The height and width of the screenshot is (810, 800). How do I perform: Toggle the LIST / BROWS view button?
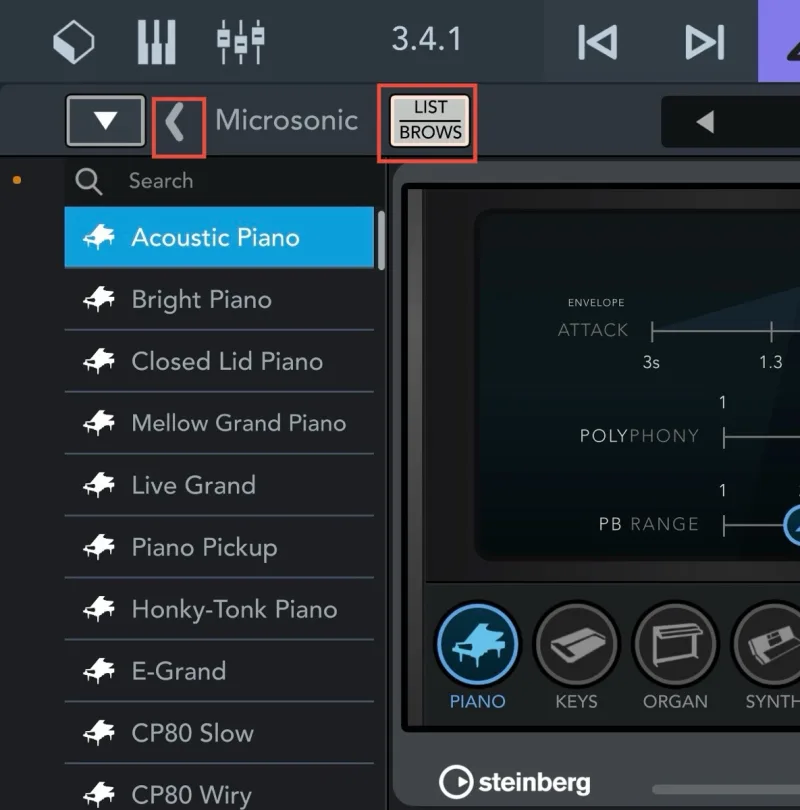coord(430,121)
